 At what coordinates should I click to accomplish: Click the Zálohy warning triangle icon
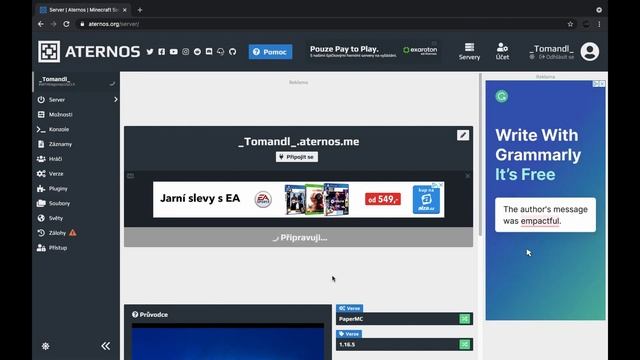[73, 233]
